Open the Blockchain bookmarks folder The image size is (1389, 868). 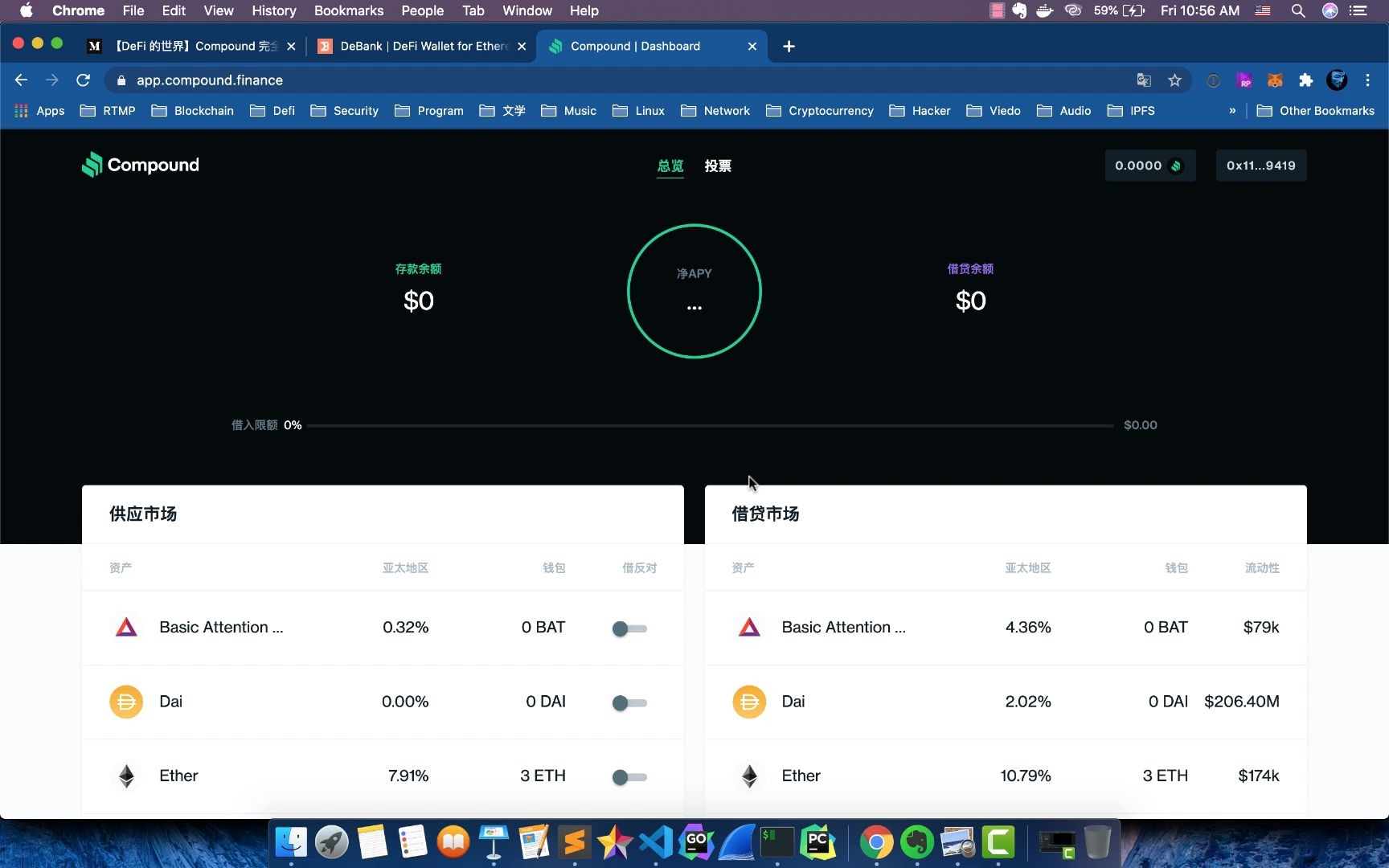click(x=192, y=111)
